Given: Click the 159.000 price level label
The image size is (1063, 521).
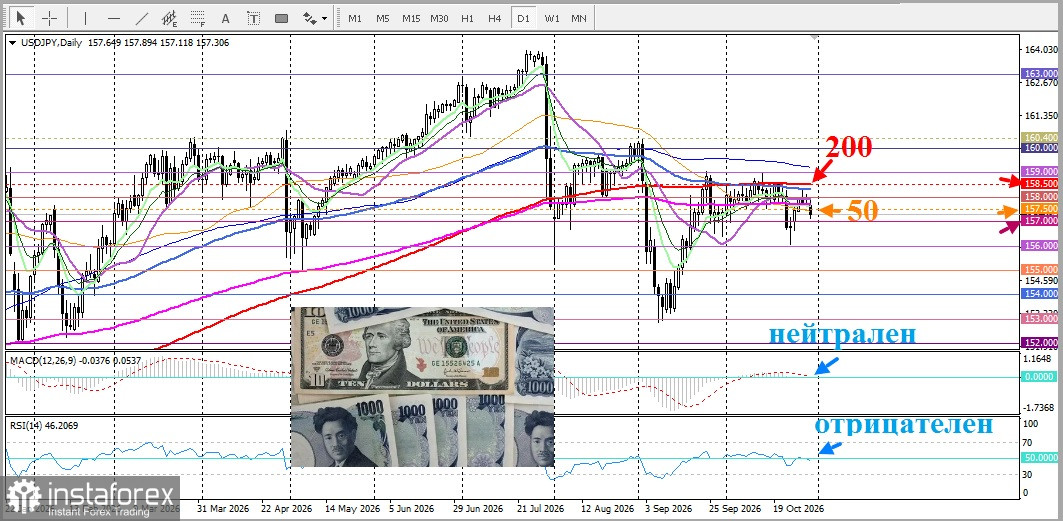Looking at the screenshot, I should 1040,172.
